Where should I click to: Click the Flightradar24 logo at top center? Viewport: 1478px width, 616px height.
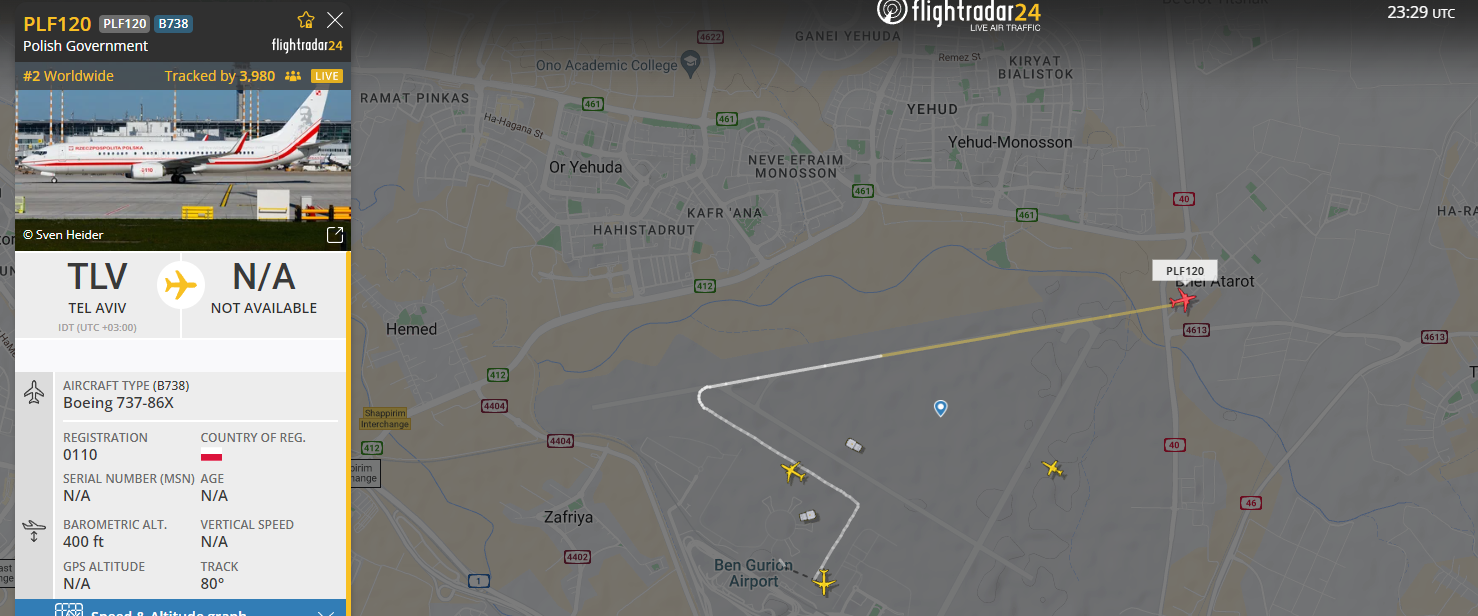[959, 13]
